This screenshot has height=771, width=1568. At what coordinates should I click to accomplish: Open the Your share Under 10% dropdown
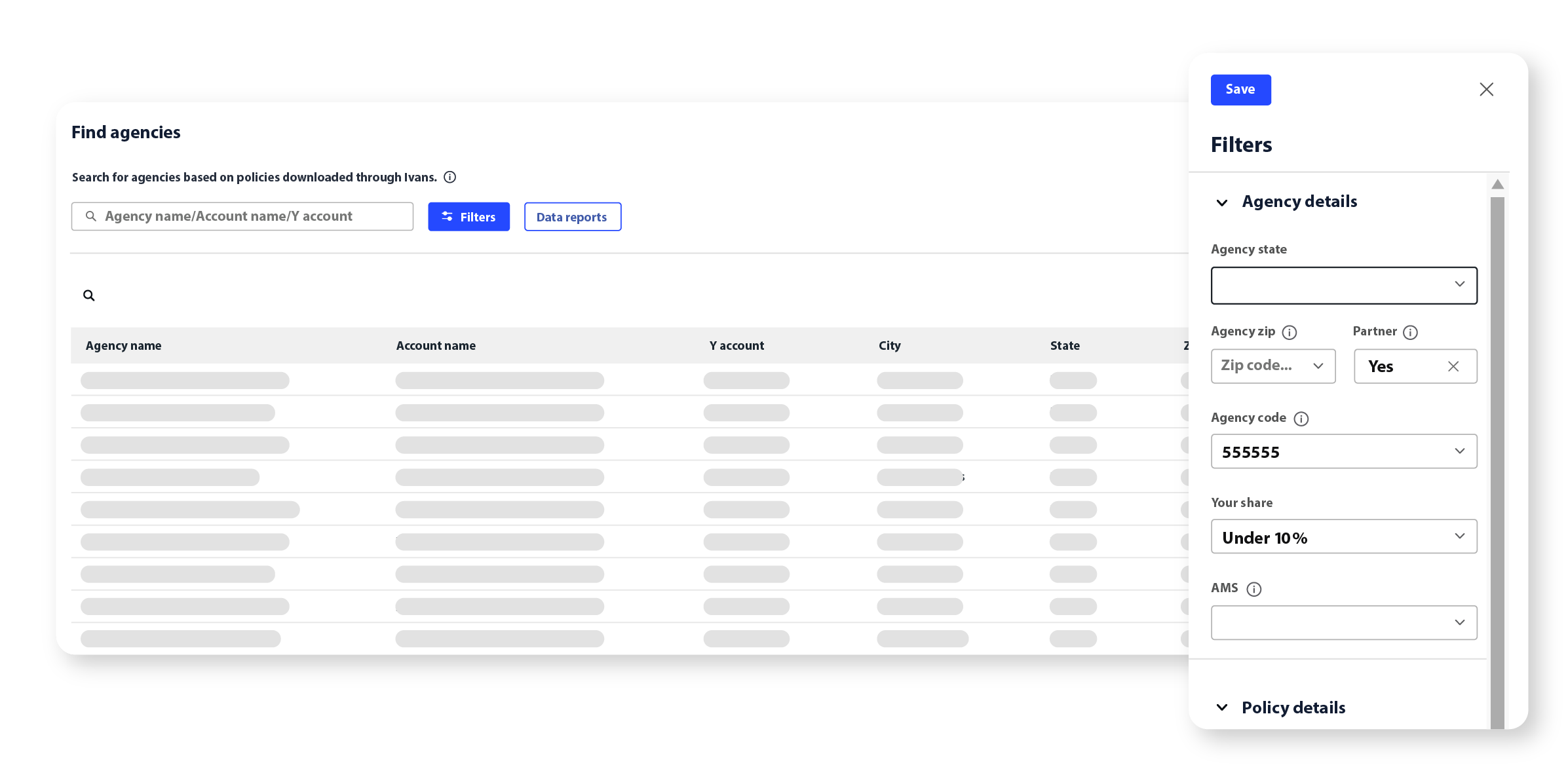[1344, 536]
